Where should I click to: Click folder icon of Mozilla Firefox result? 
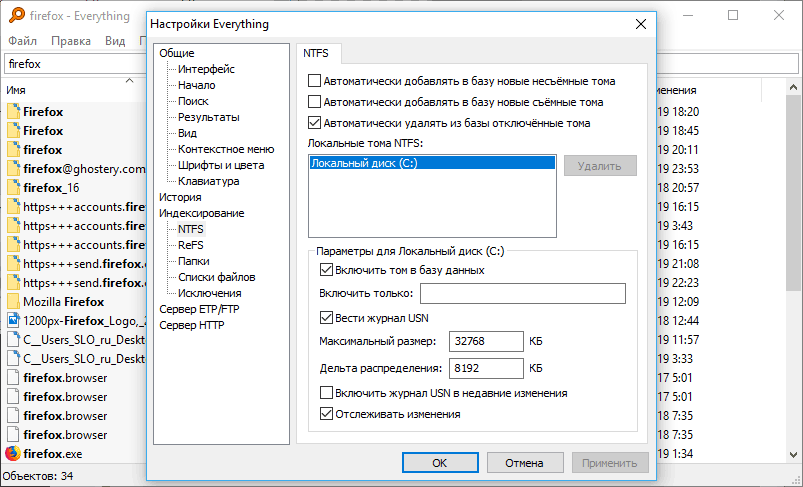[13, 301]
